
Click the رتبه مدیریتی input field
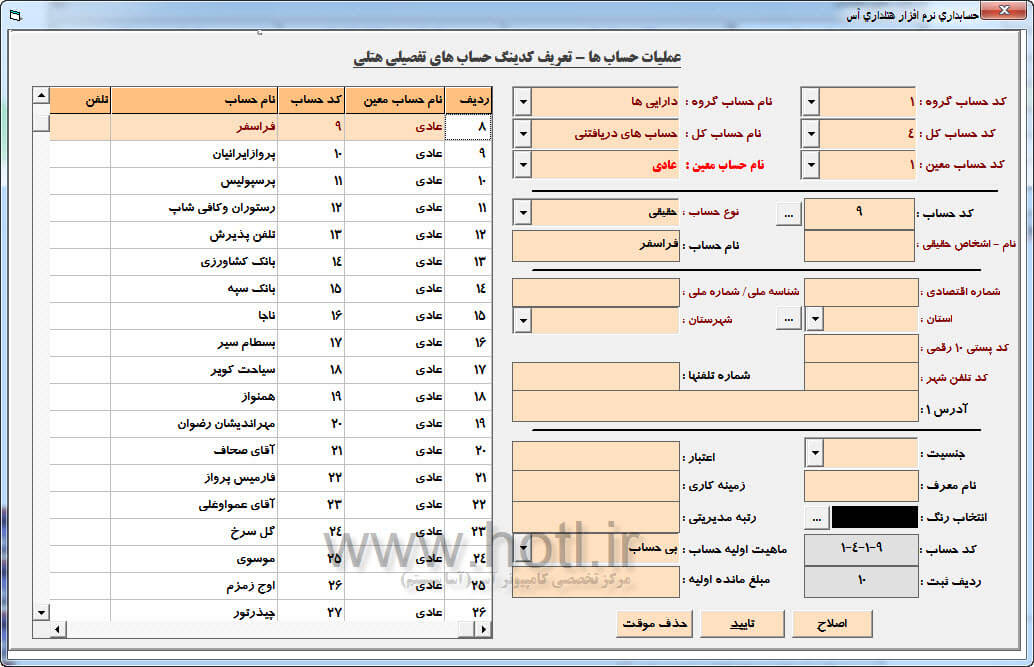595,517
